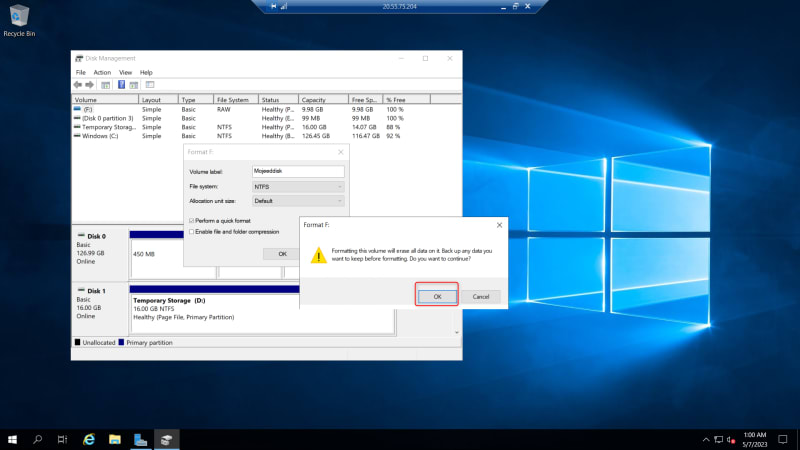Open the View menu

tap(125, 72)
